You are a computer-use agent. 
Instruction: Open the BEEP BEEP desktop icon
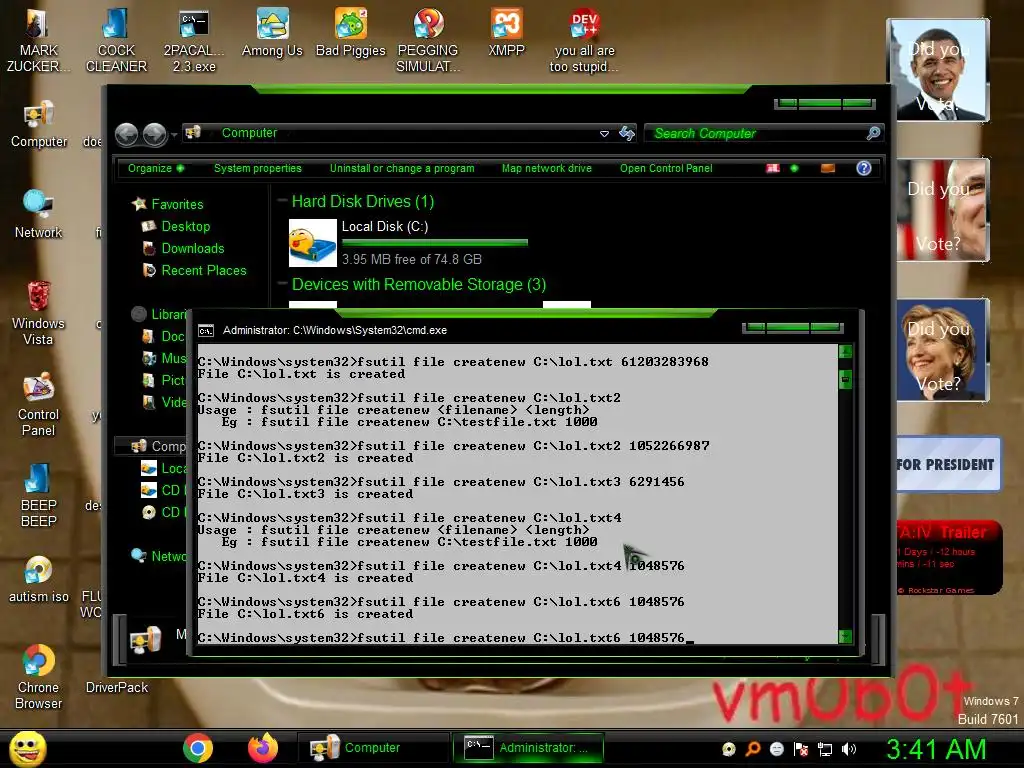pos(39,495)
